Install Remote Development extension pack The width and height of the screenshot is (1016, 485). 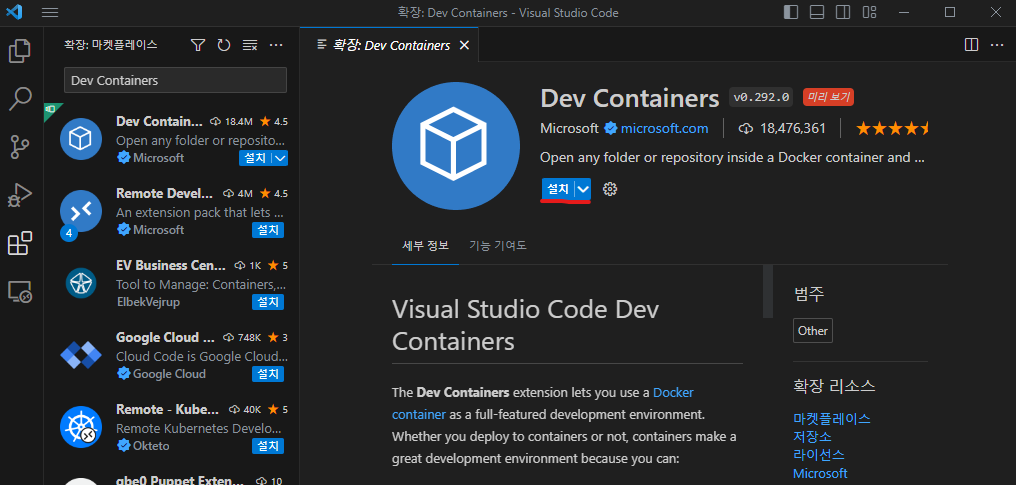click(268, 230)
